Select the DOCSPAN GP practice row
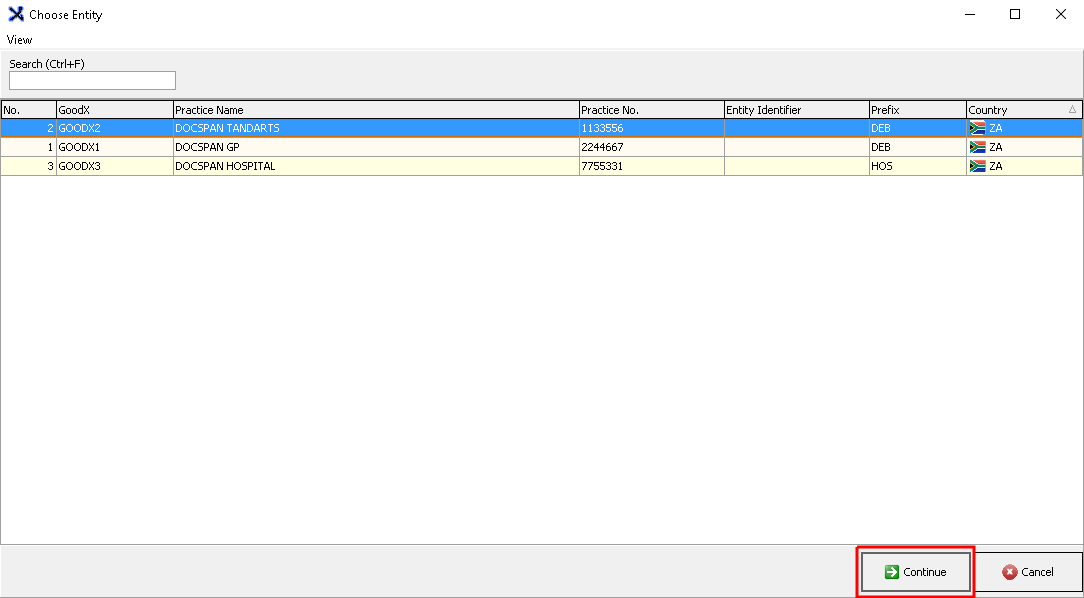Viewport: 1084px width, 598px height. tap(376, 147)
